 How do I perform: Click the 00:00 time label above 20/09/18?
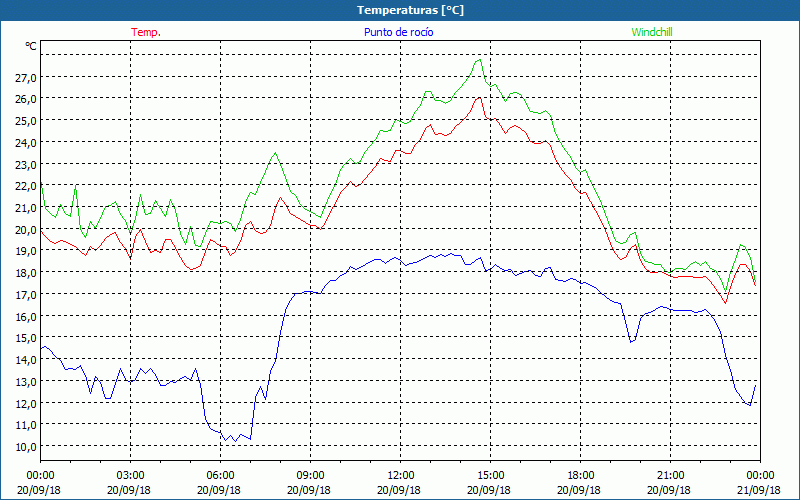point(40,476)
